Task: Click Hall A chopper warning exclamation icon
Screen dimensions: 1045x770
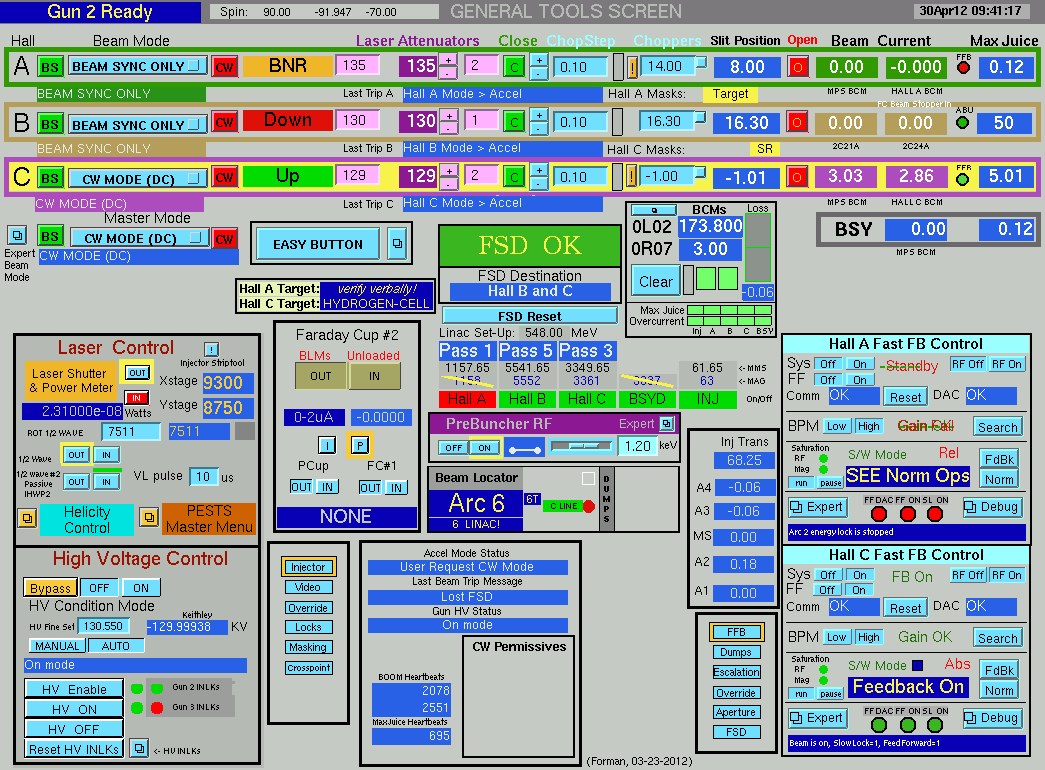Action: [632, 67]
